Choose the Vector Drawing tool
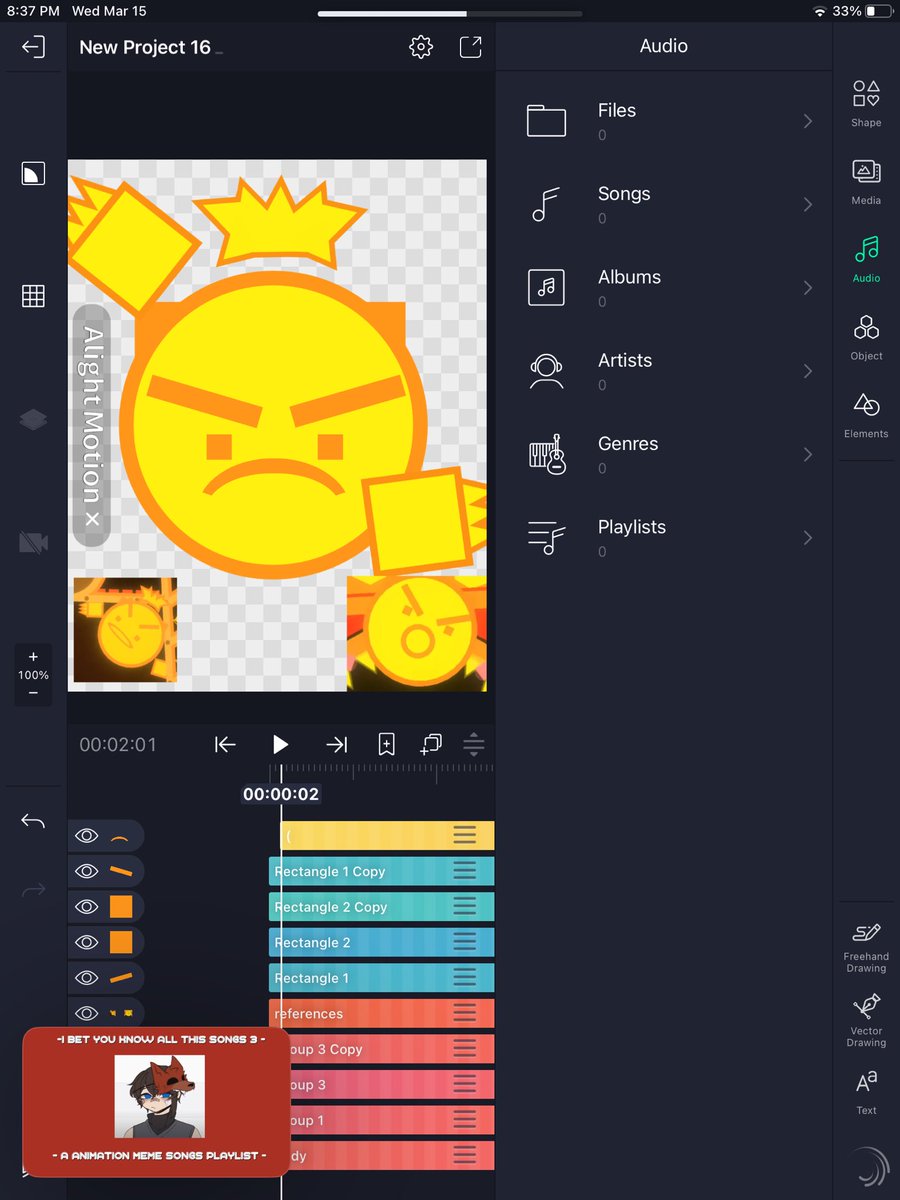The width and height of the screenshot is (900, 1200). pos(866,1020)
